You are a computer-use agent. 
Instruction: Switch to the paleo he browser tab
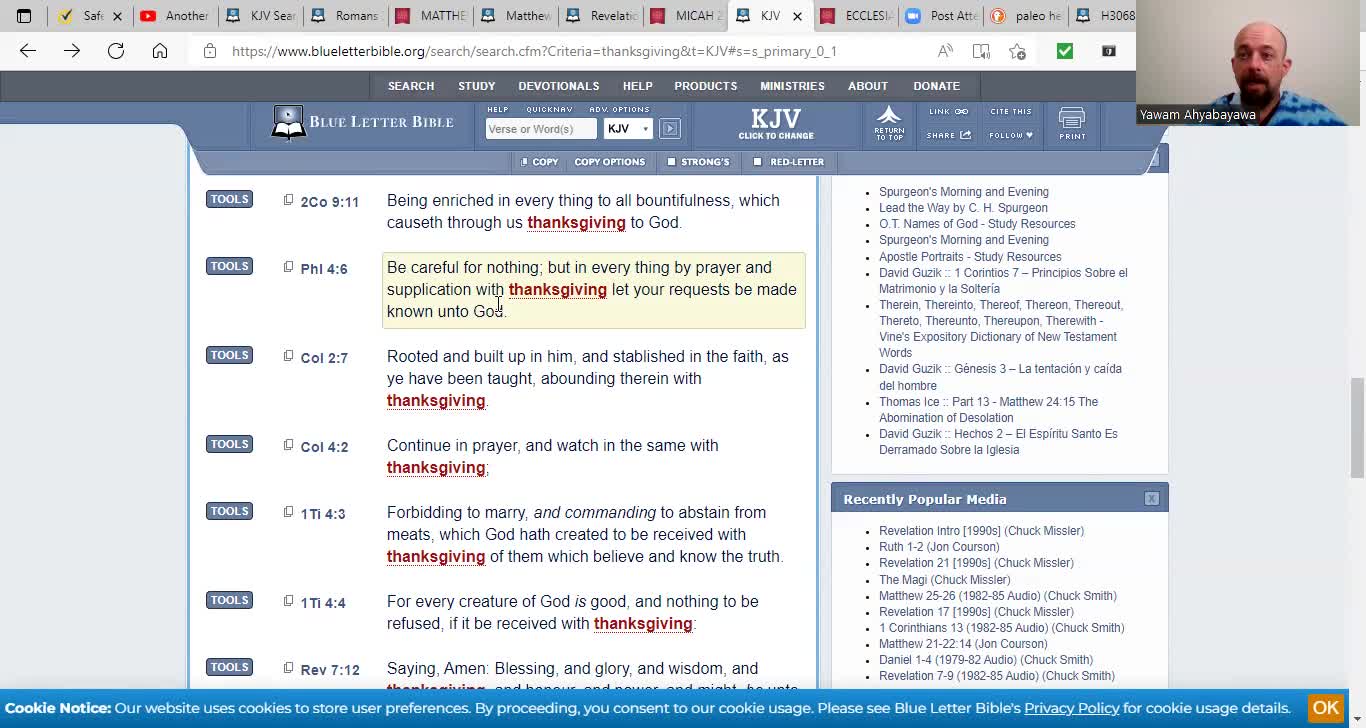pos(1025,16)
